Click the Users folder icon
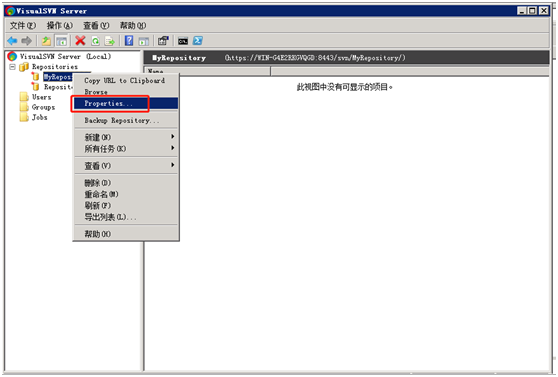This screenshot has width=558, height=377. 24,97
